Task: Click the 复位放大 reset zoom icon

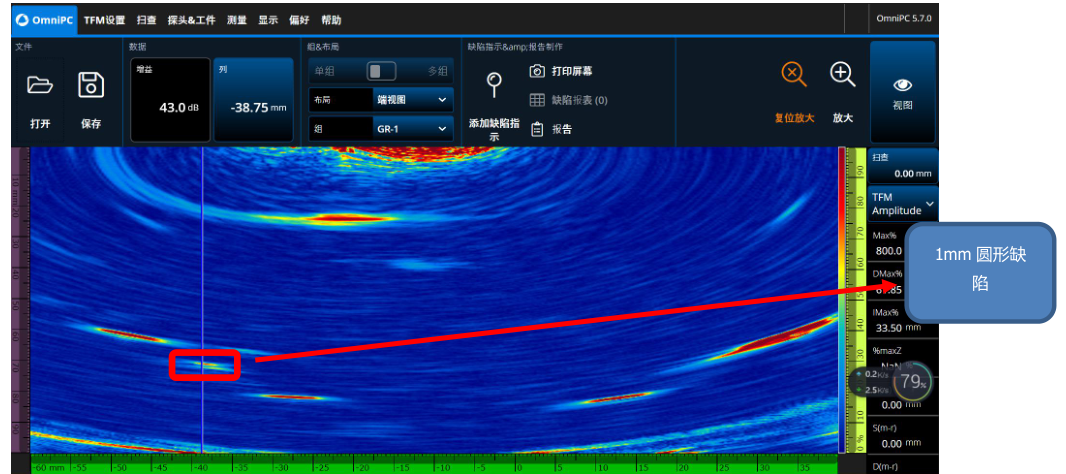Action: pyautogui.click(x=793, y=74)
